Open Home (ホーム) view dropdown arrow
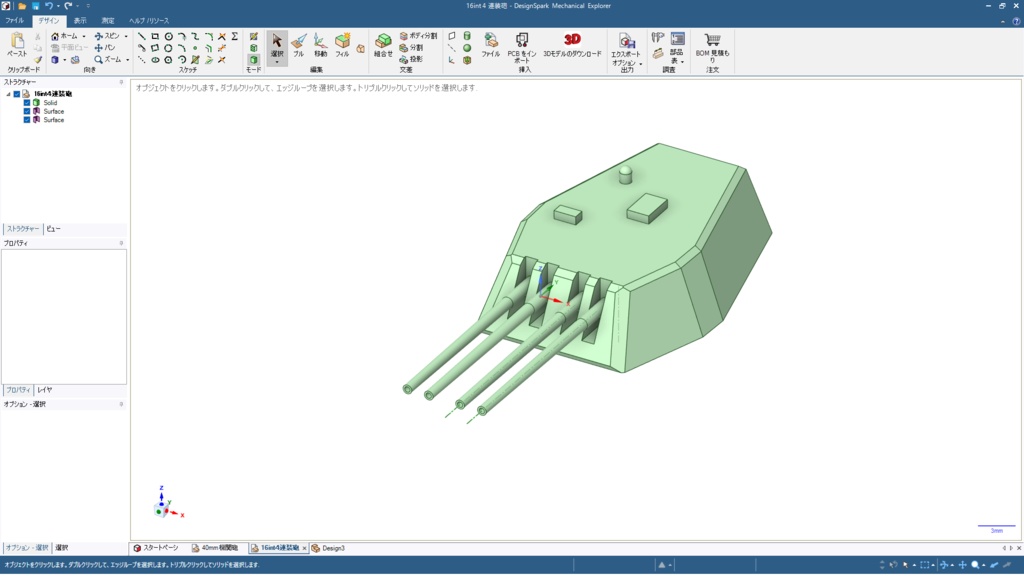Screen dimensions: 1024x576 click(84, 37)
